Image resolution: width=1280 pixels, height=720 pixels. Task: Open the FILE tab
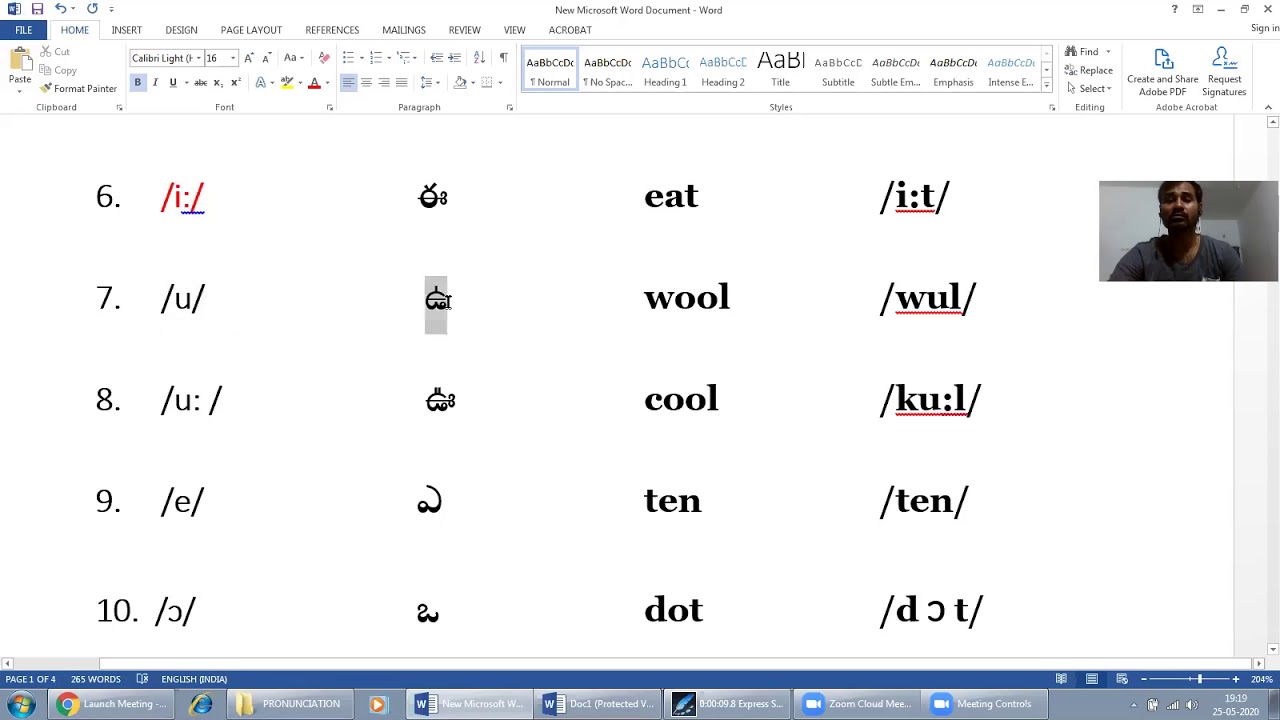tap(23, 30)
